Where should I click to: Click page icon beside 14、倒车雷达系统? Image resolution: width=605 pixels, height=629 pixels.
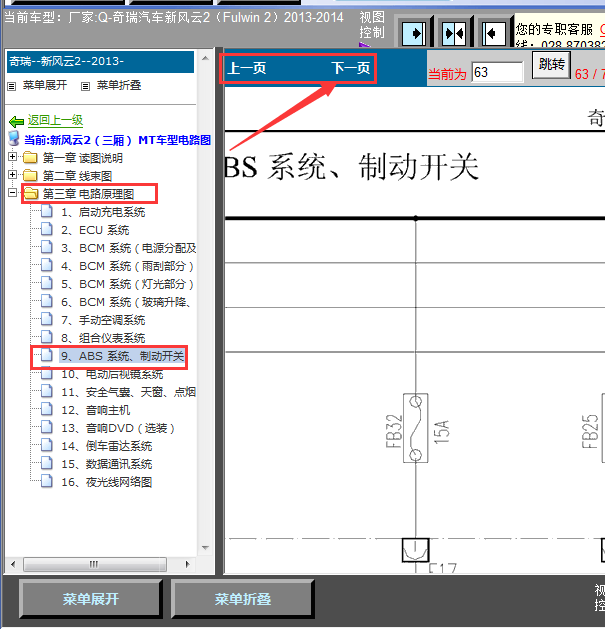[47, 445]
